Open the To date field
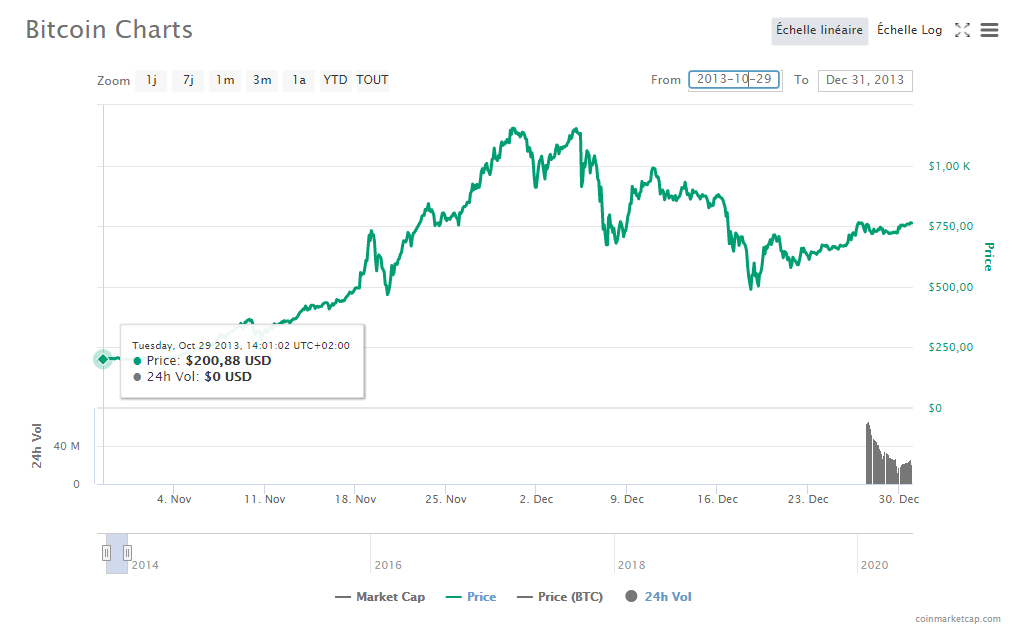1020x642 pixels. coord(865,81)
